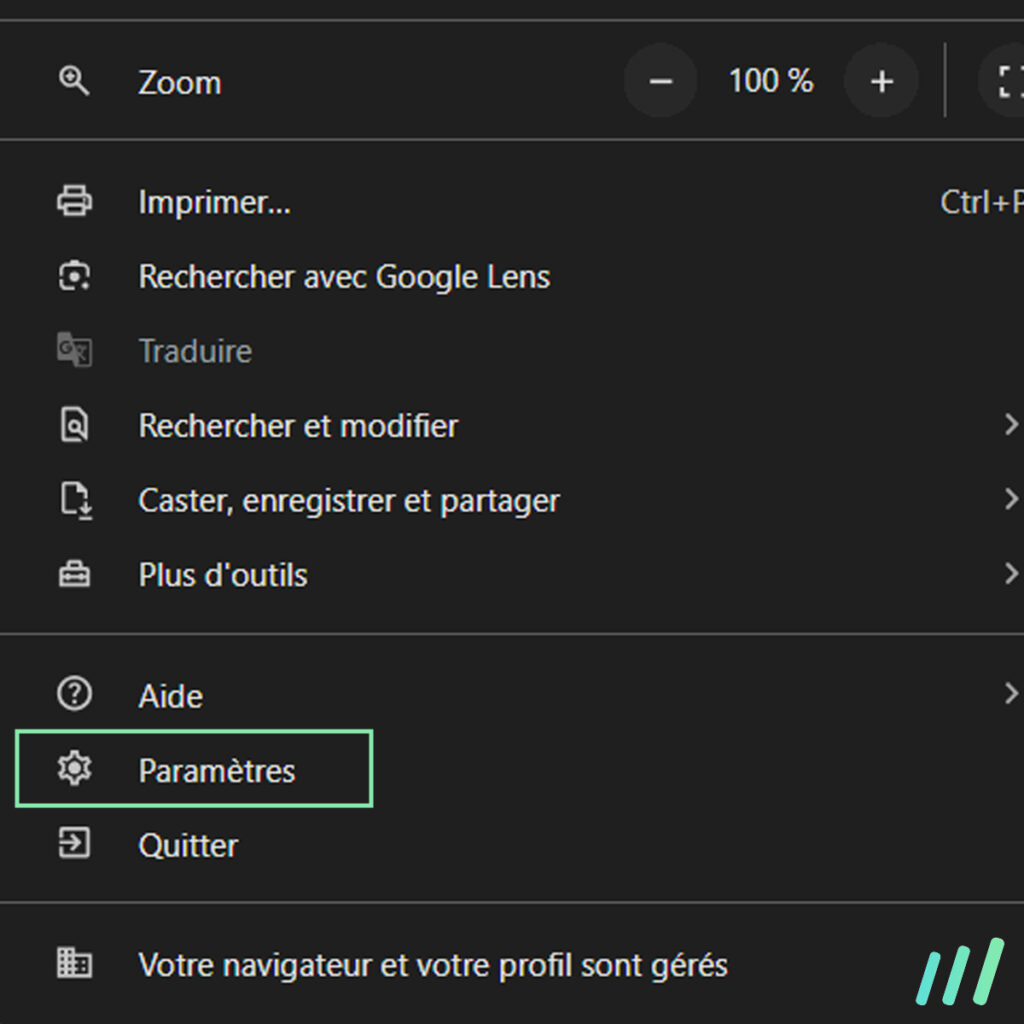Expand the Aide submenu arrow
Image resolution: width=1024 pixels, height=1024 pixels.
coord(1011,694)
